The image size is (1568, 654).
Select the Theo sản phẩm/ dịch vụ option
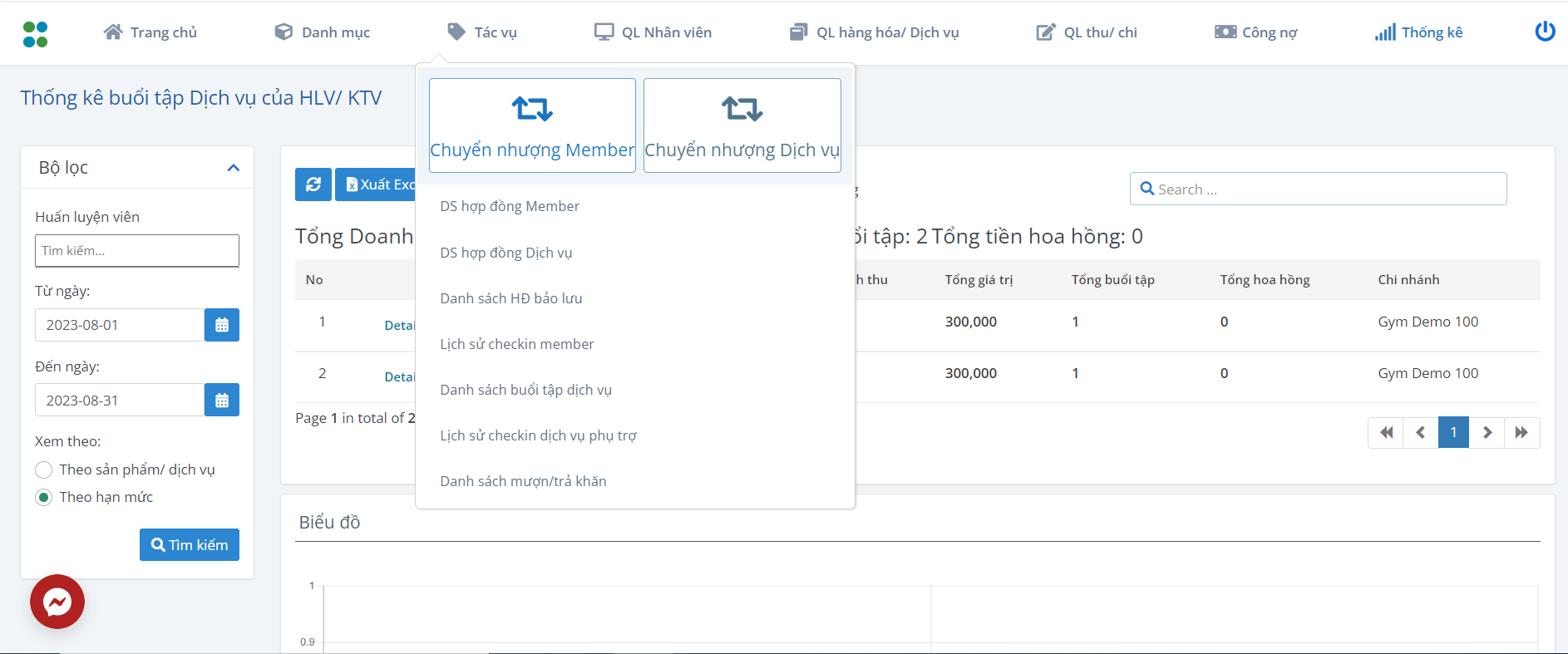click(x=44, y=470)
